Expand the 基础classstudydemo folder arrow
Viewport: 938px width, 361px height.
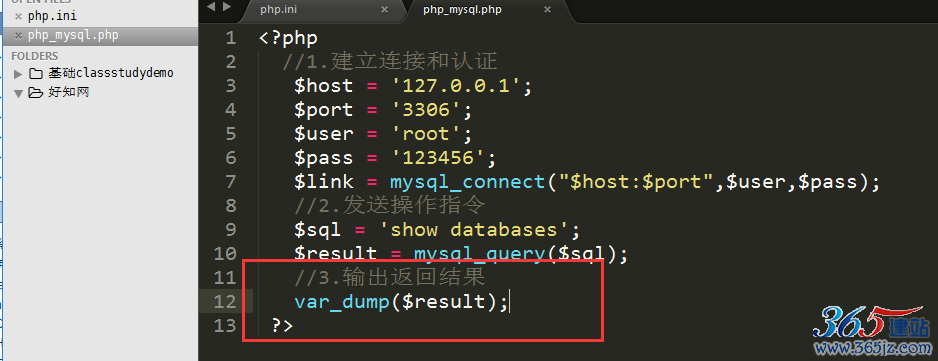[18, 74]
